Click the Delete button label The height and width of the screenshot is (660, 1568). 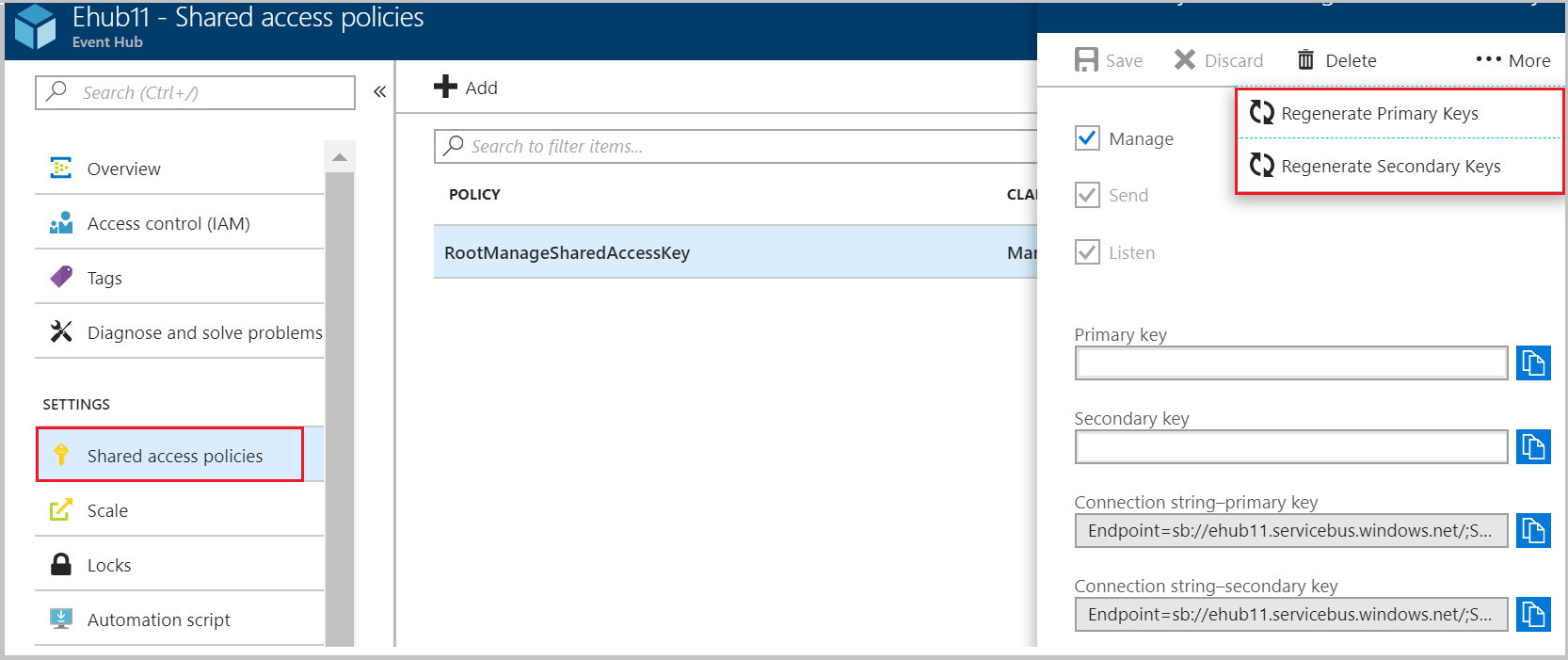click(1351, 60)
